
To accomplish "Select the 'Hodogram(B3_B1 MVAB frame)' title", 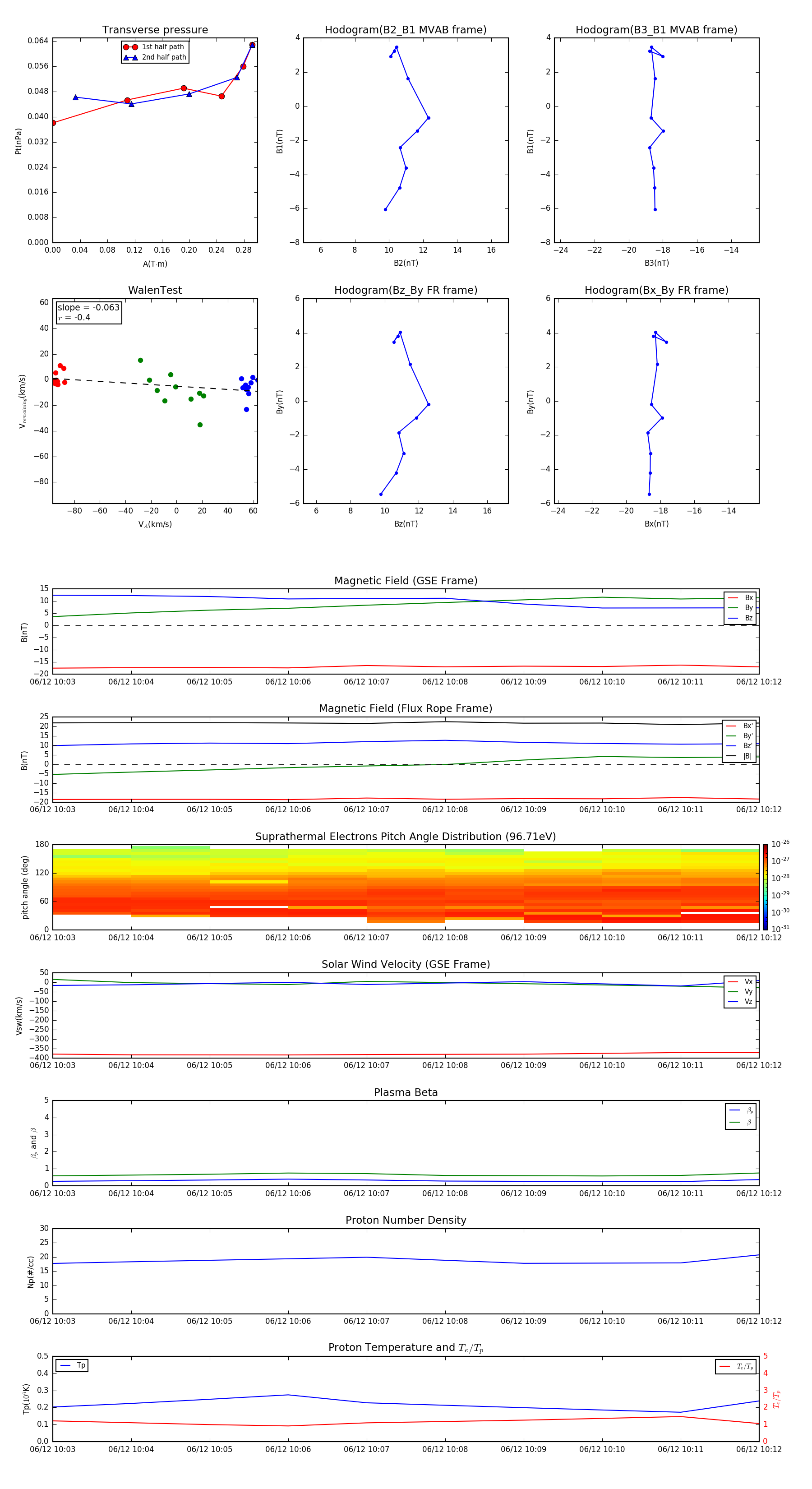I will click(656, 29).
